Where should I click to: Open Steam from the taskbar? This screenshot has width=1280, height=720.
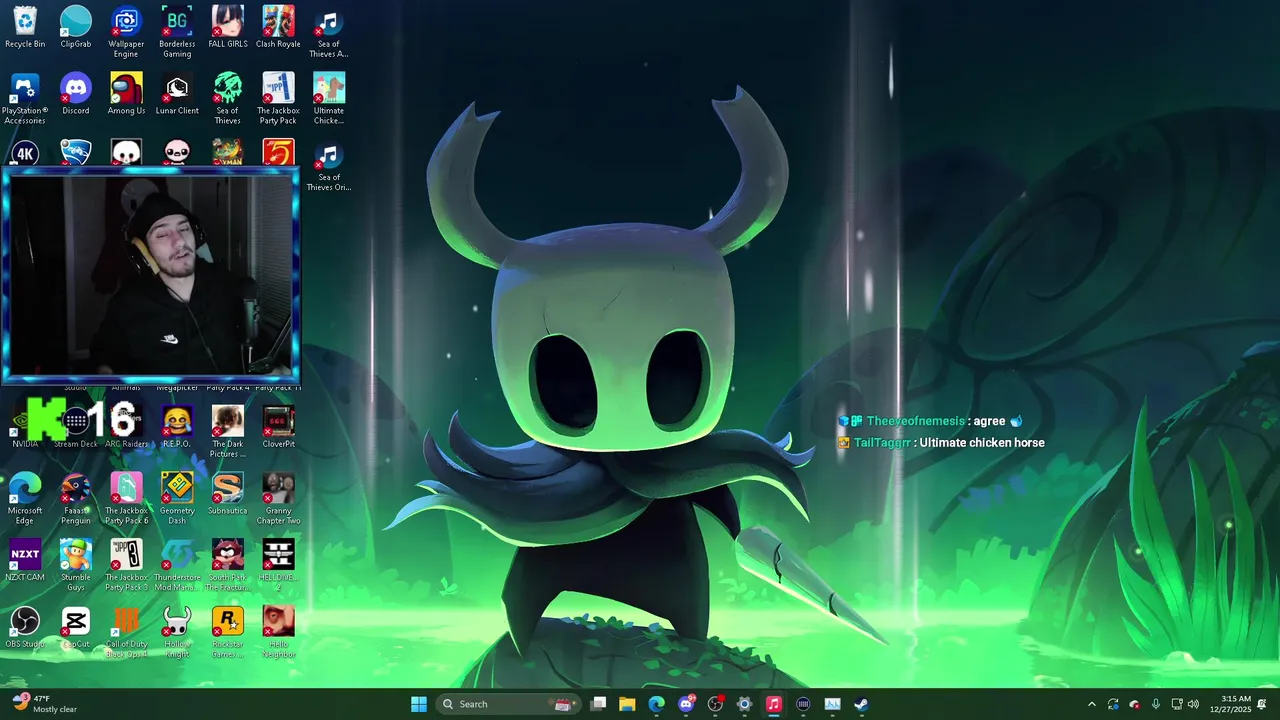(x=861, y=704)
